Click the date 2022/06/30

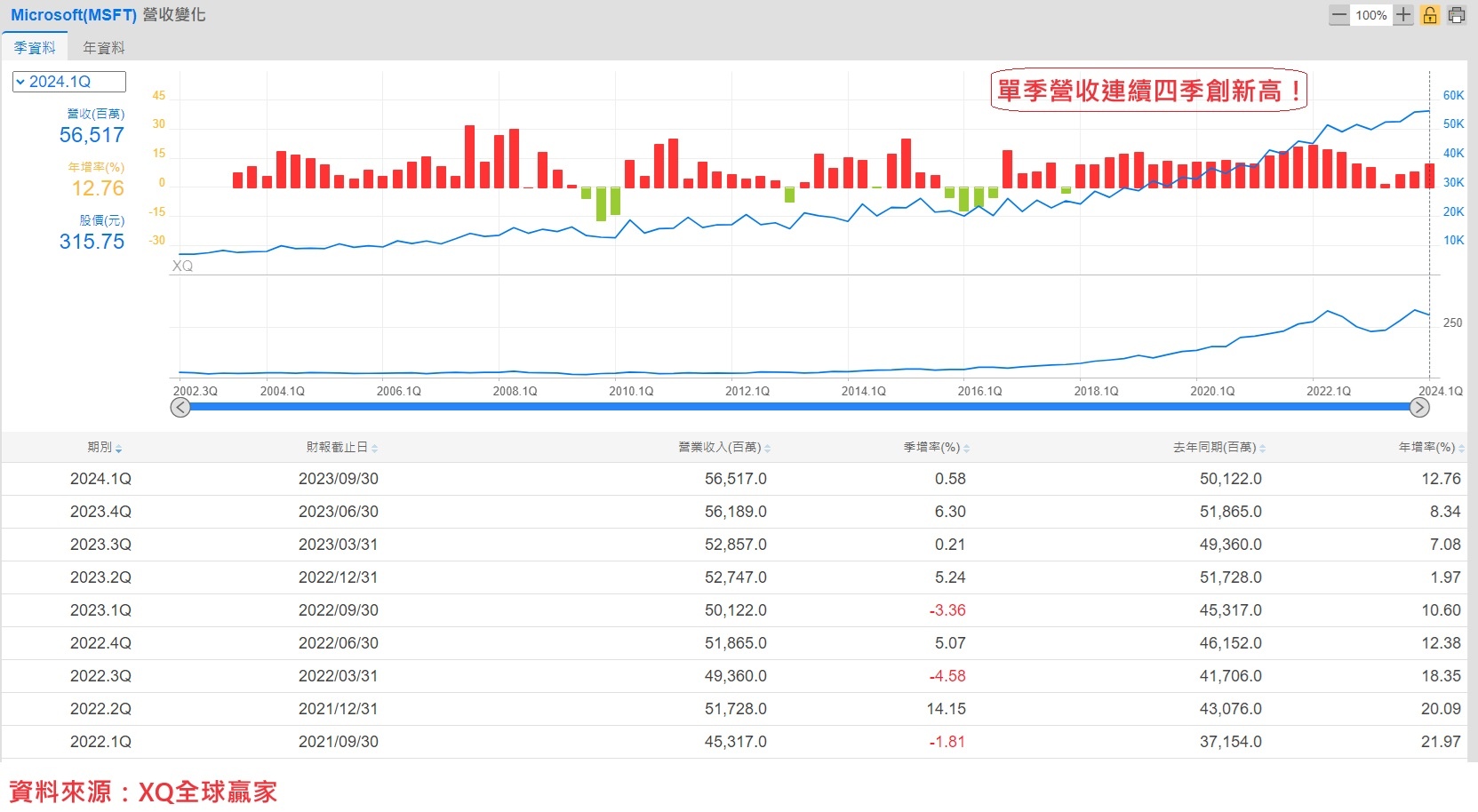click(339, 643)
